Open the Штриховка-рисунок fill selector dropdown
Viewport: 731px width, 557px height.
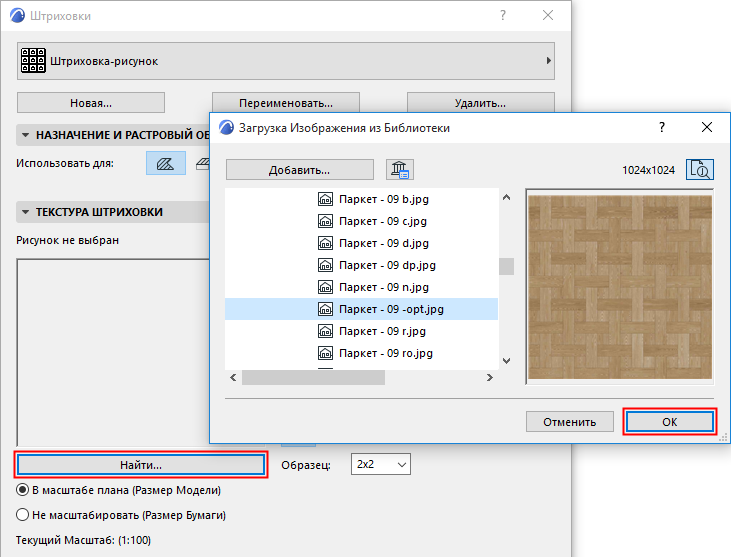click(286, 61)
